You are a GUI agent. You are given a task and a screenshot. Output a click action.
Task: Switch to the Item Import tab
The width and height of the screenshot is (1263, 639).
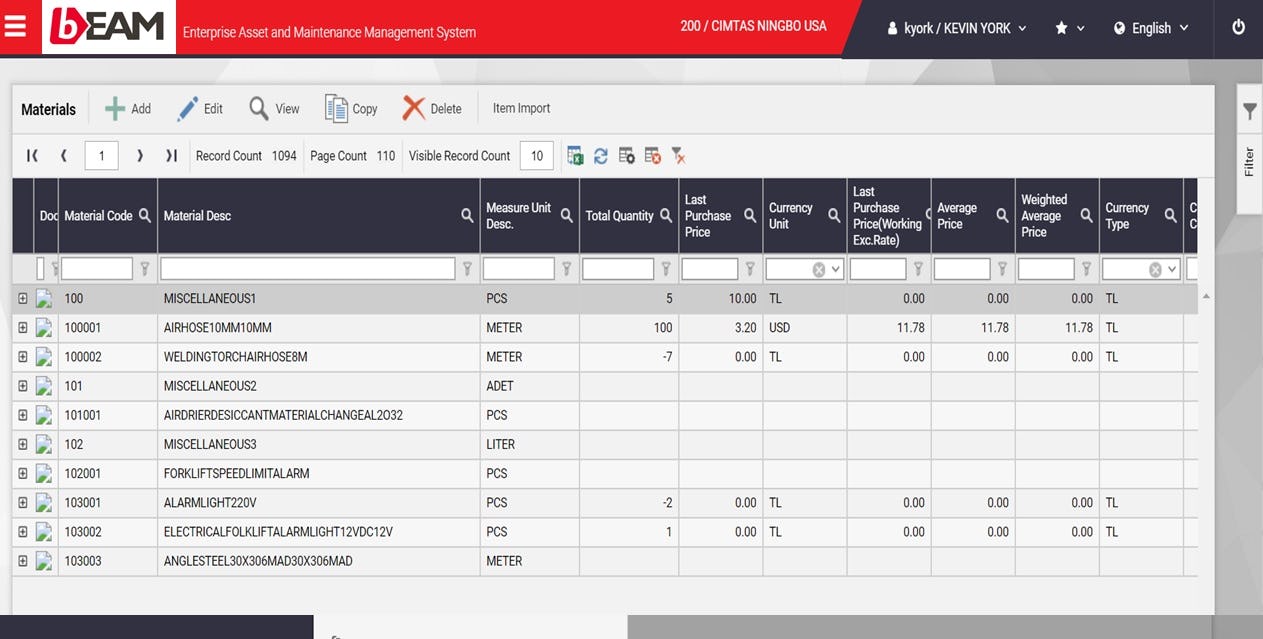tap(521, 108)
